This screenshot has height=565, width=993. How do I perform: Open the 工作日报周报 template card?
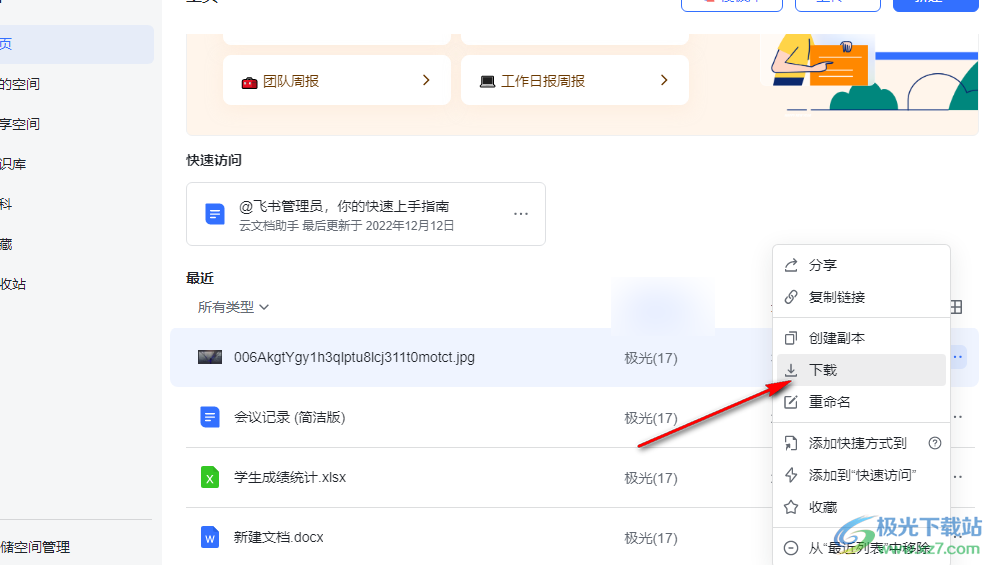(575, 80)
